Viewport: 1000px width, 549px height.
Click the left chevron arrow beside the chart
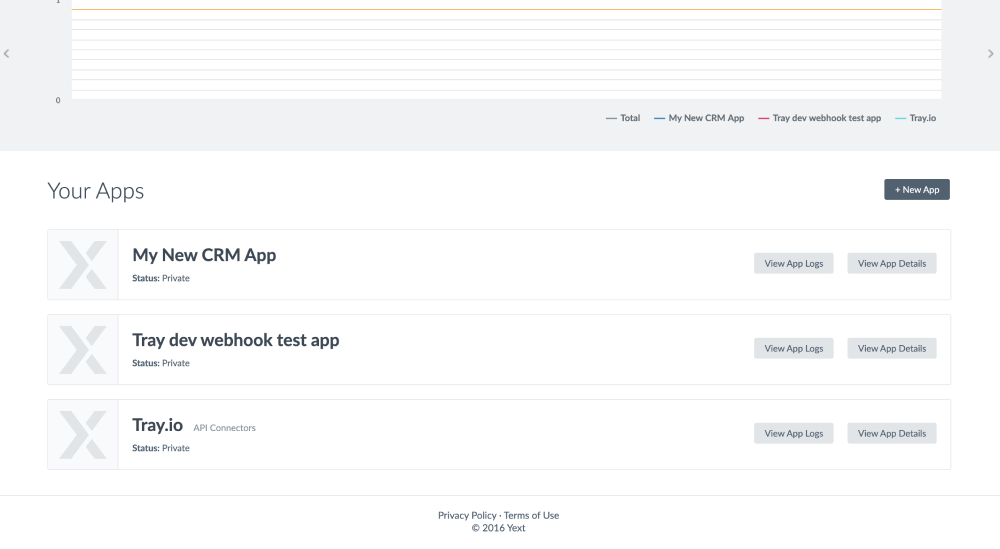point(7,54)
